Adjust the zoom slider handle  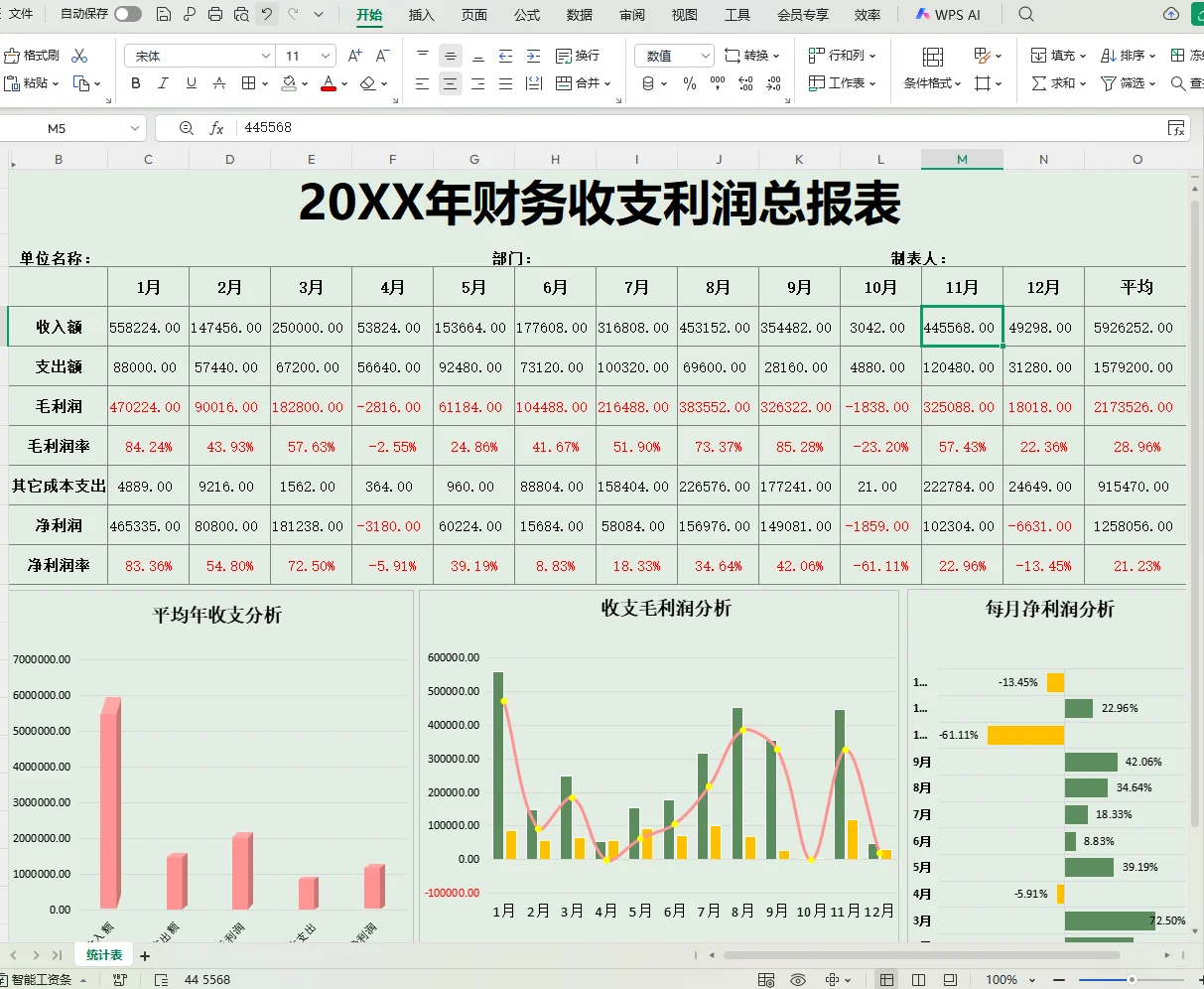[1132, 980]
